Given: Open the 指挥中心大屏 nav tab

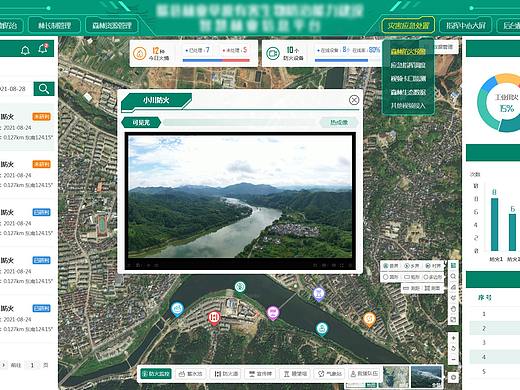Looking at the screenshot, I should click(466, 25).
